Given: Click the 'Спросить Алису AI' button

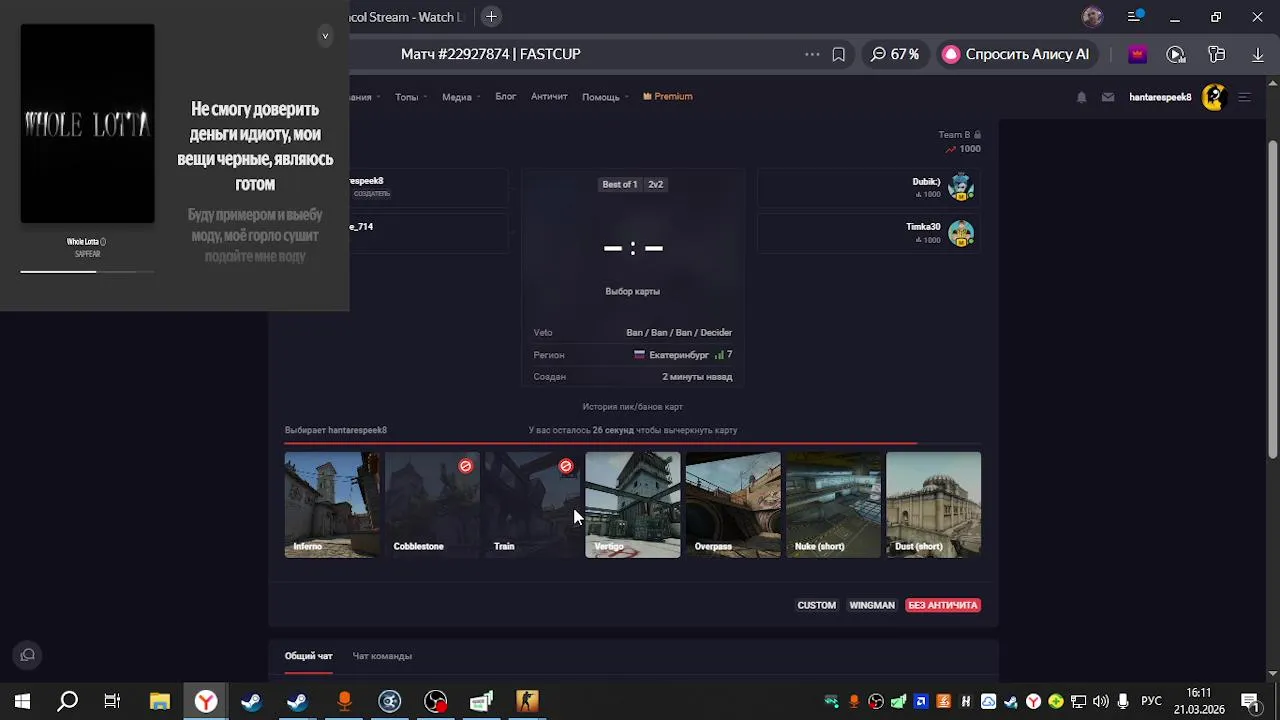Looking at the screenshot, I should (1016, 54).
